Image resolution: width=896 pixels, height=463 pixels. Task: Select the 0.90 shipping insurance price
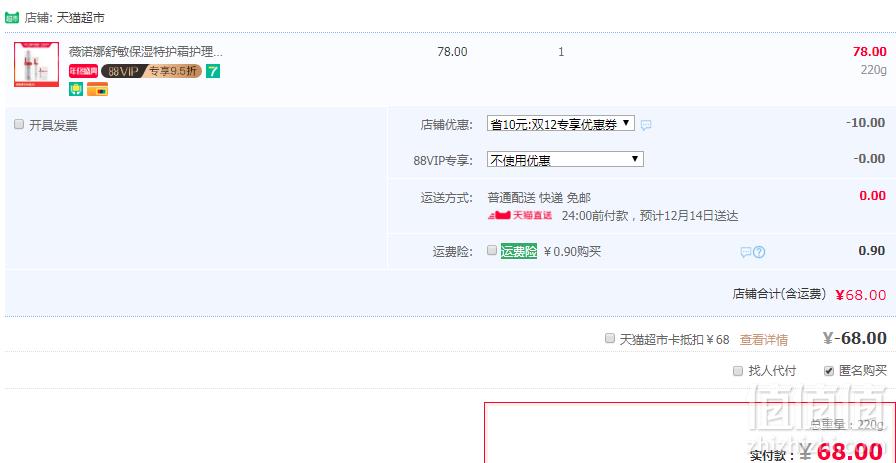(x=872, y=250)
